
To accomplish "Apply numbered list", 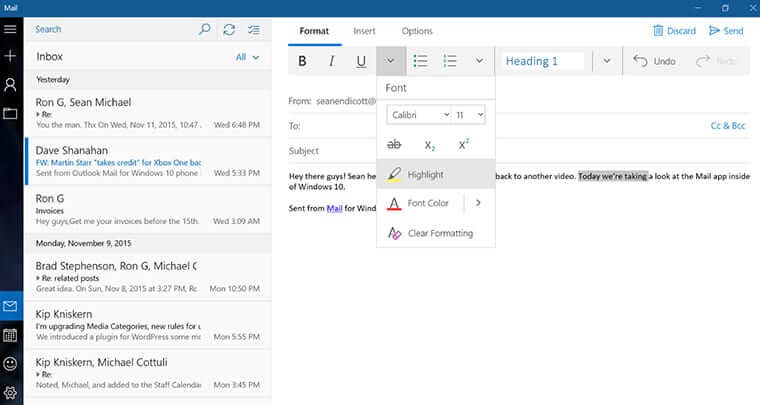I will pyautogui.click(x=450, y=61).
